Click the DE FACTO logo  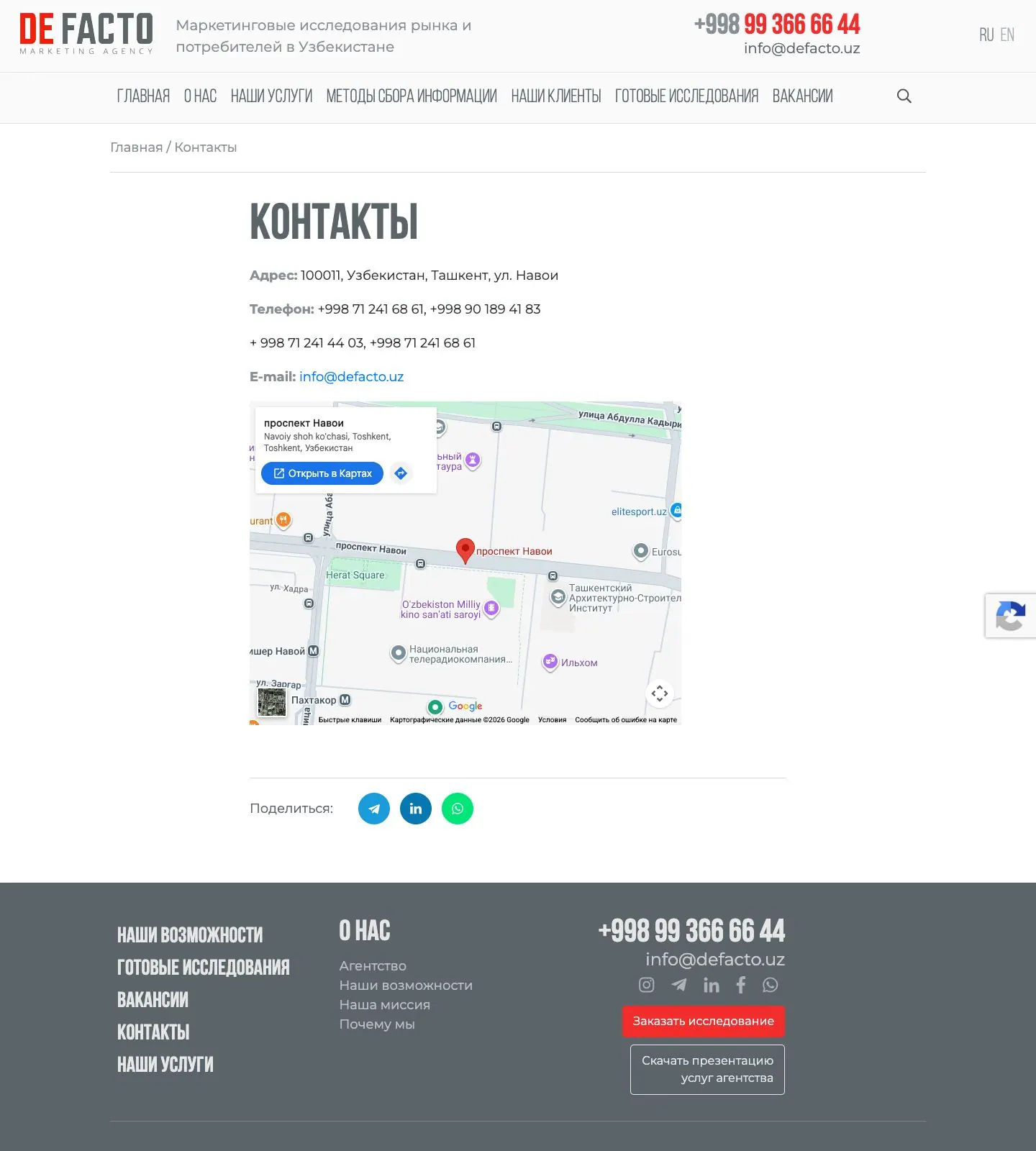86,34
